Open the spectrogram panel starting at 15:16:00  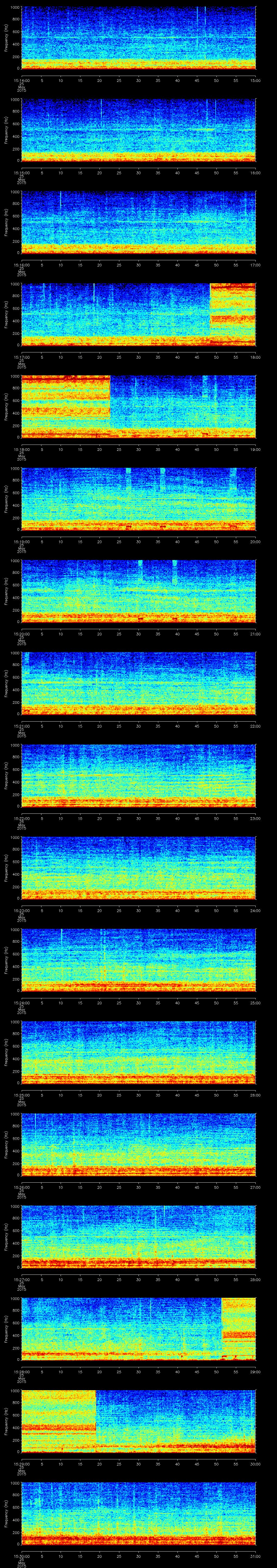pos(139,223)
